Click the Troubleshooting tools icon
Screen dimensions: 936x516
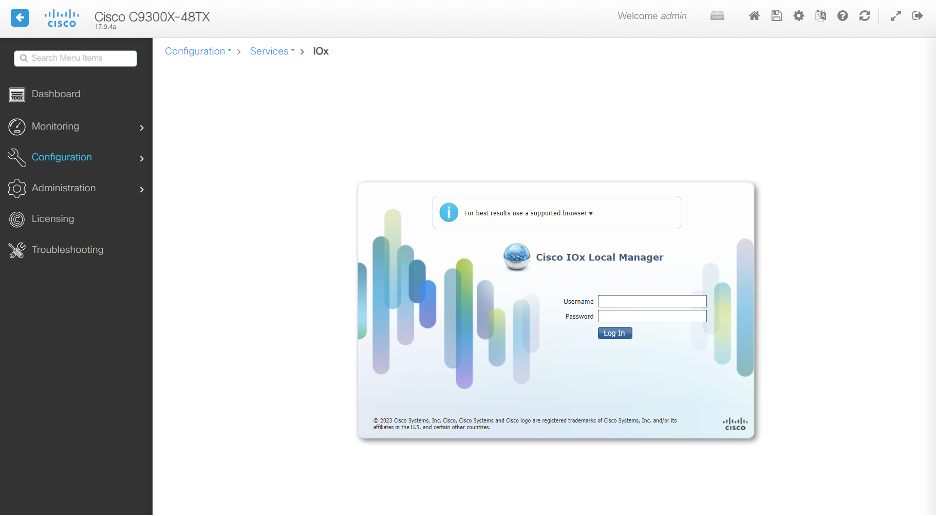pos(17,250)
